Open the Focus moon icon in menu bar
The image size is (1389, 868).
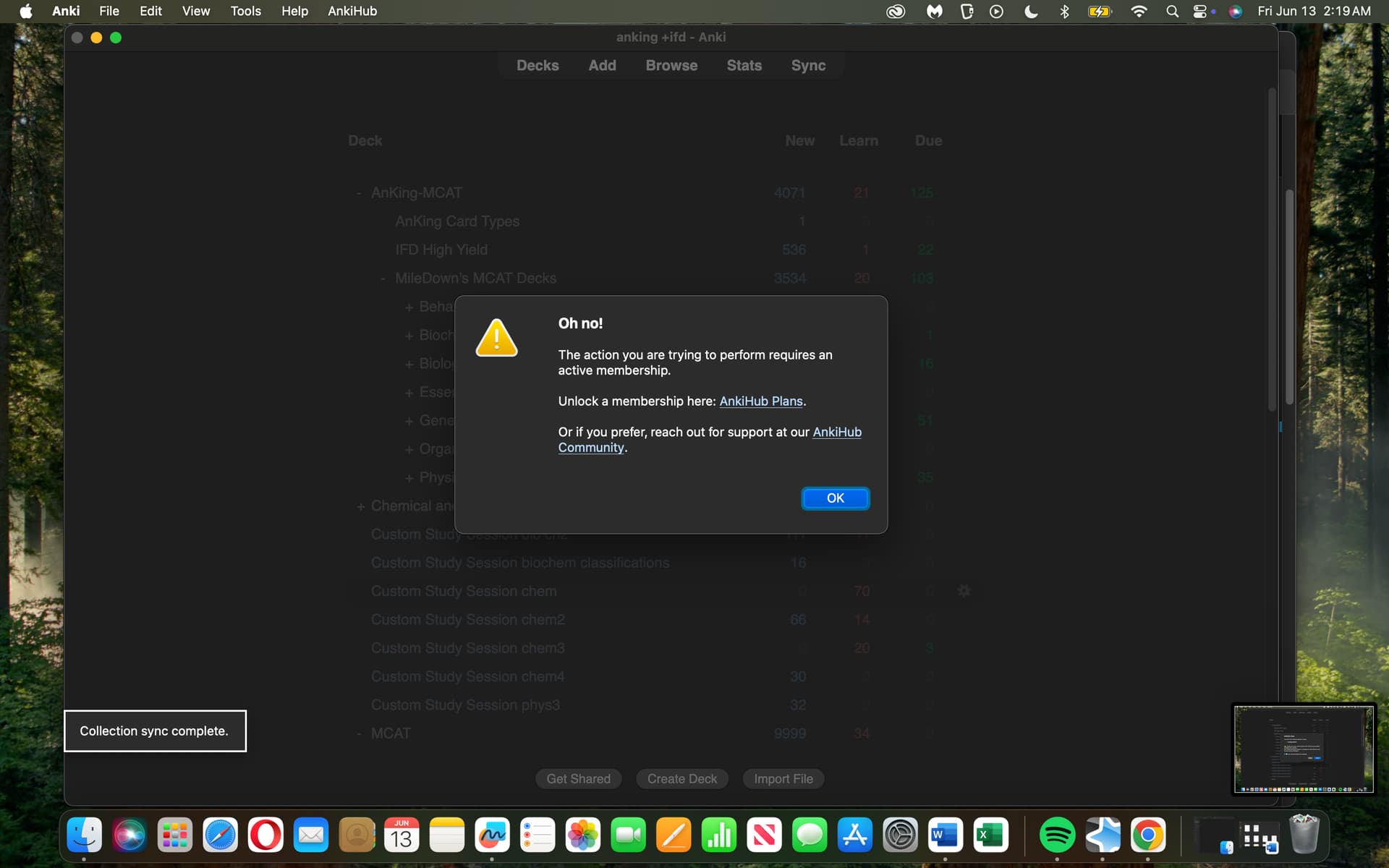1031,11
